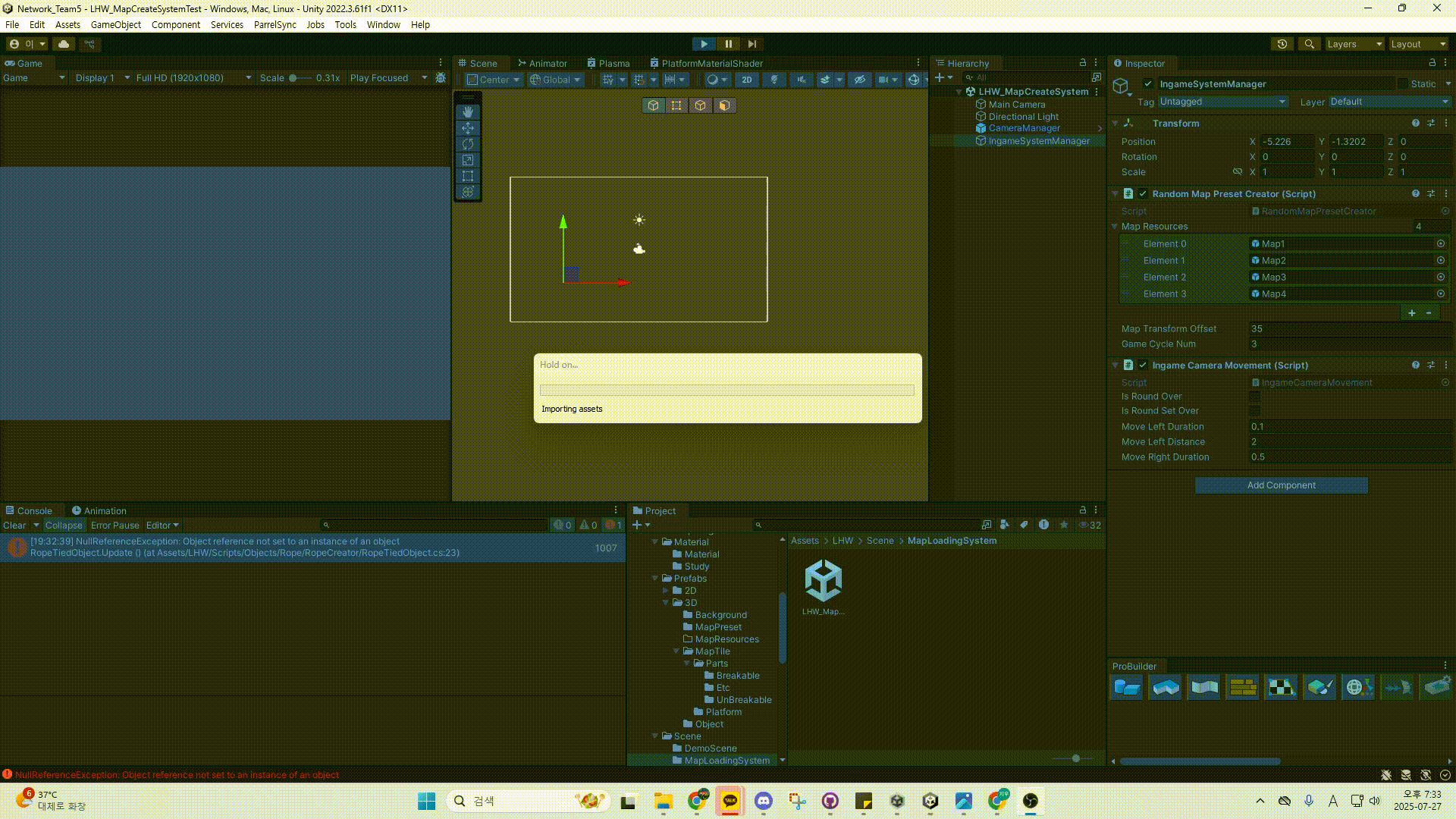Toggle the Is Round Over checkbox
Image resolution: width=1456 pixels, height=819 pixels.
[x=1254, y=397]
